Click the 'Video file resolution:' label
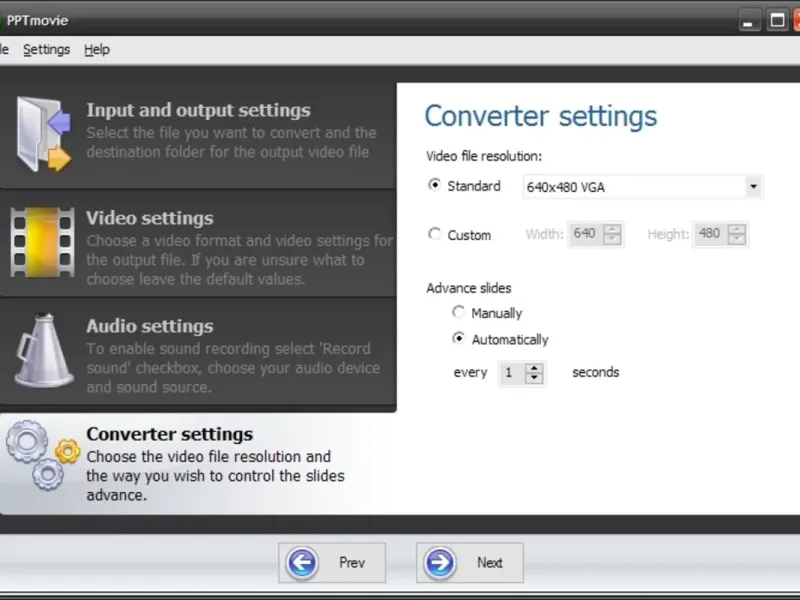This screenshot has height=600, width=800. [484, 156]
